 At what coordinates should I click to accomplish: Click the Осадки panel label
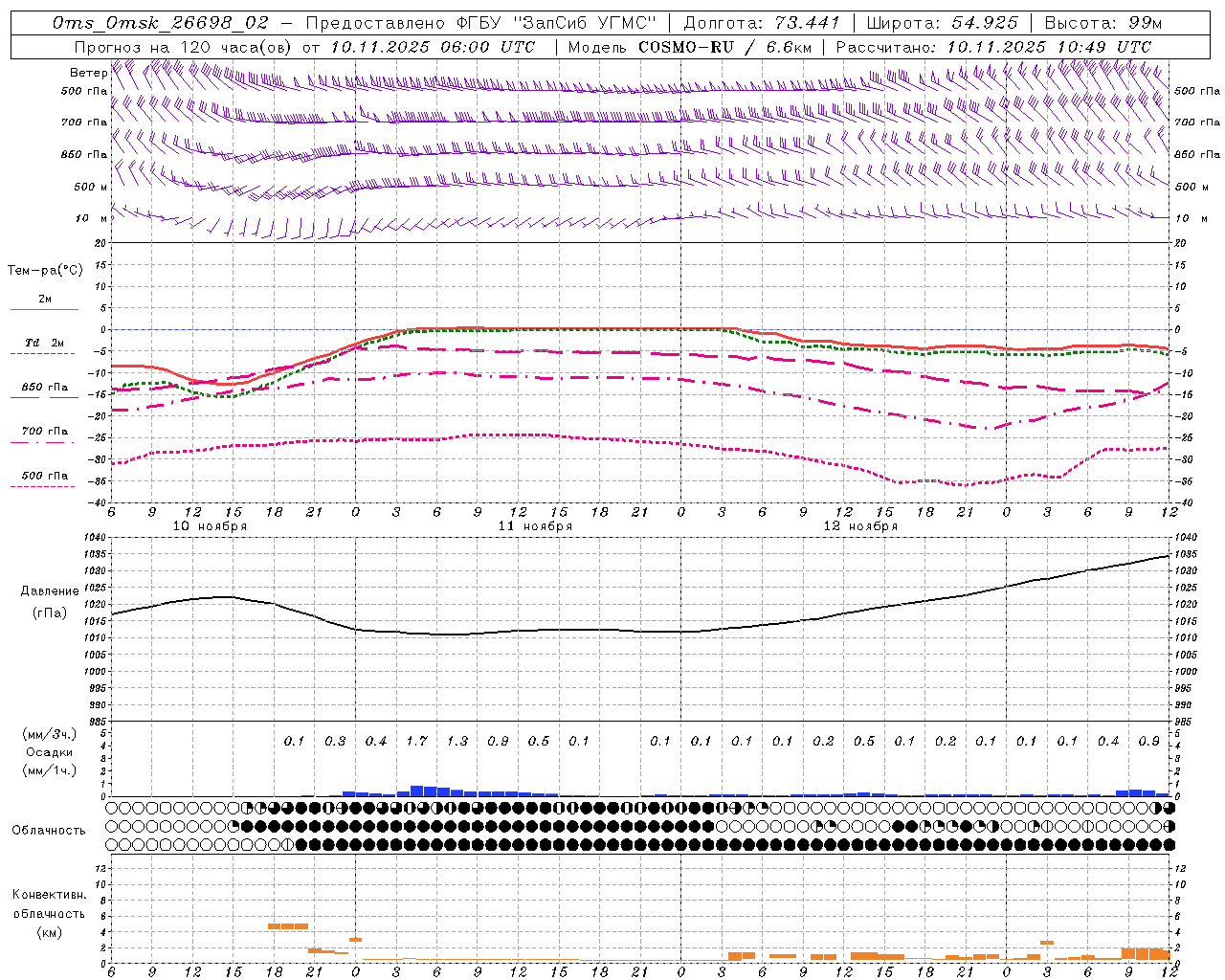tap(49, 752)
